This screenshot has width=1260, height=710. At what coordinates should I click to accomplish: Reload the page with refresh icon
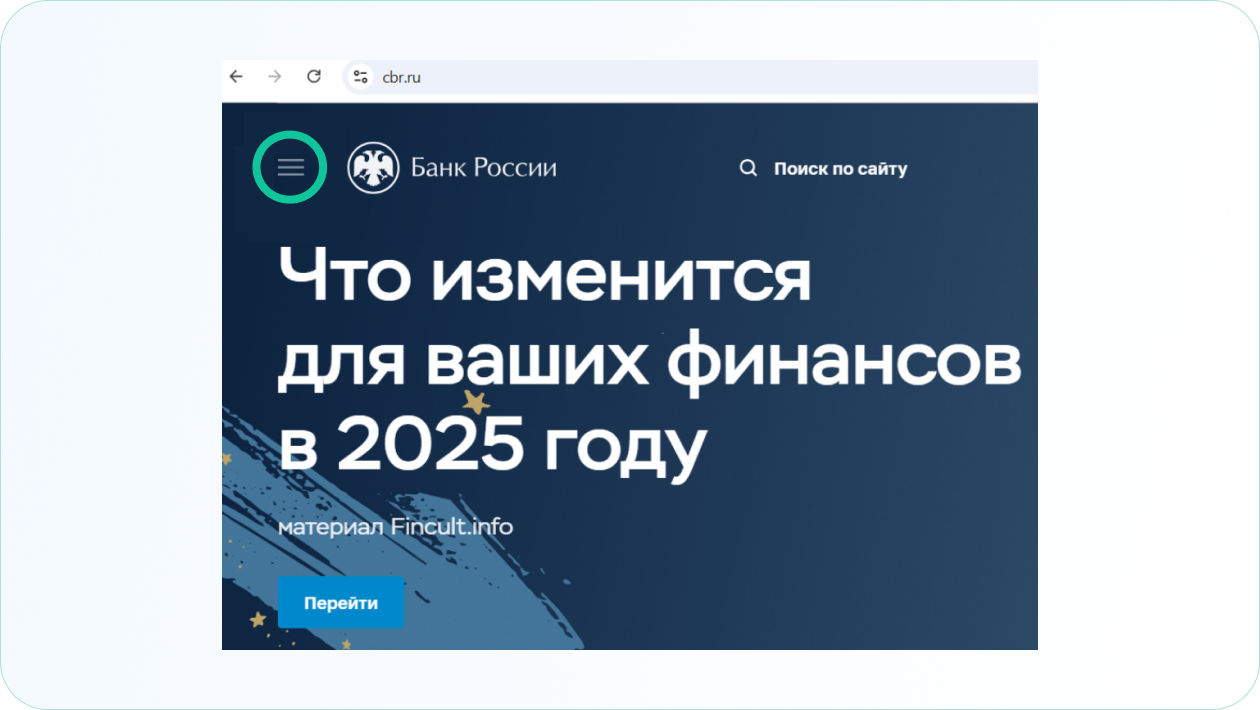coord(314,77)
